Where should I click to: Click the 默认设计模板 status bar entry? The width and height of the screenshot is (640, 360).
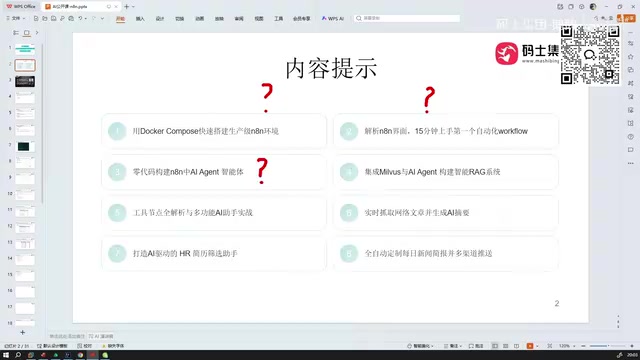[52, 346]
